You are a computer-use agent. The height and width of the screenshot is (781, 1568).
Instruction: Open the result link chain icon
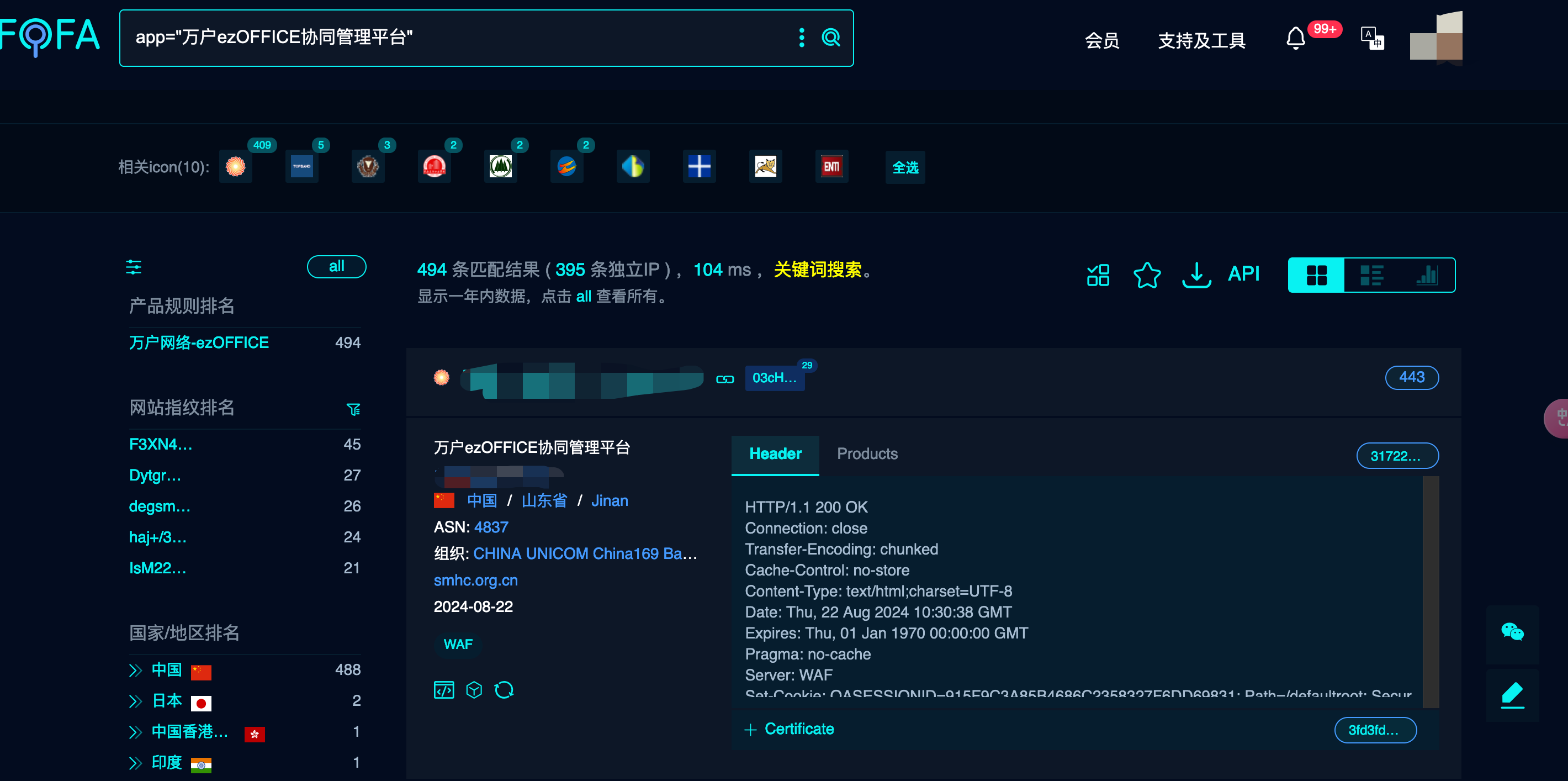pyautogui.click(x=724, y=379)
